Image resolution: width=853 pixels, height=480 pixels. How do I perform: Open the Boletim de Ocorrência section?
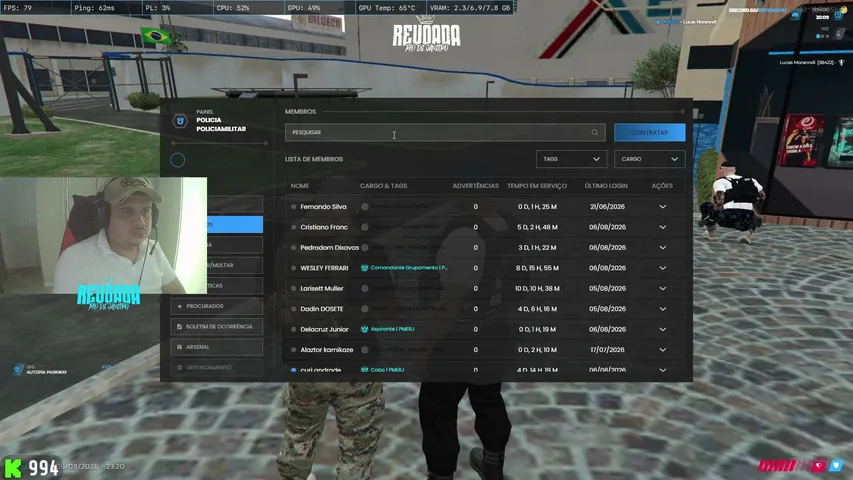pos(217,327)
